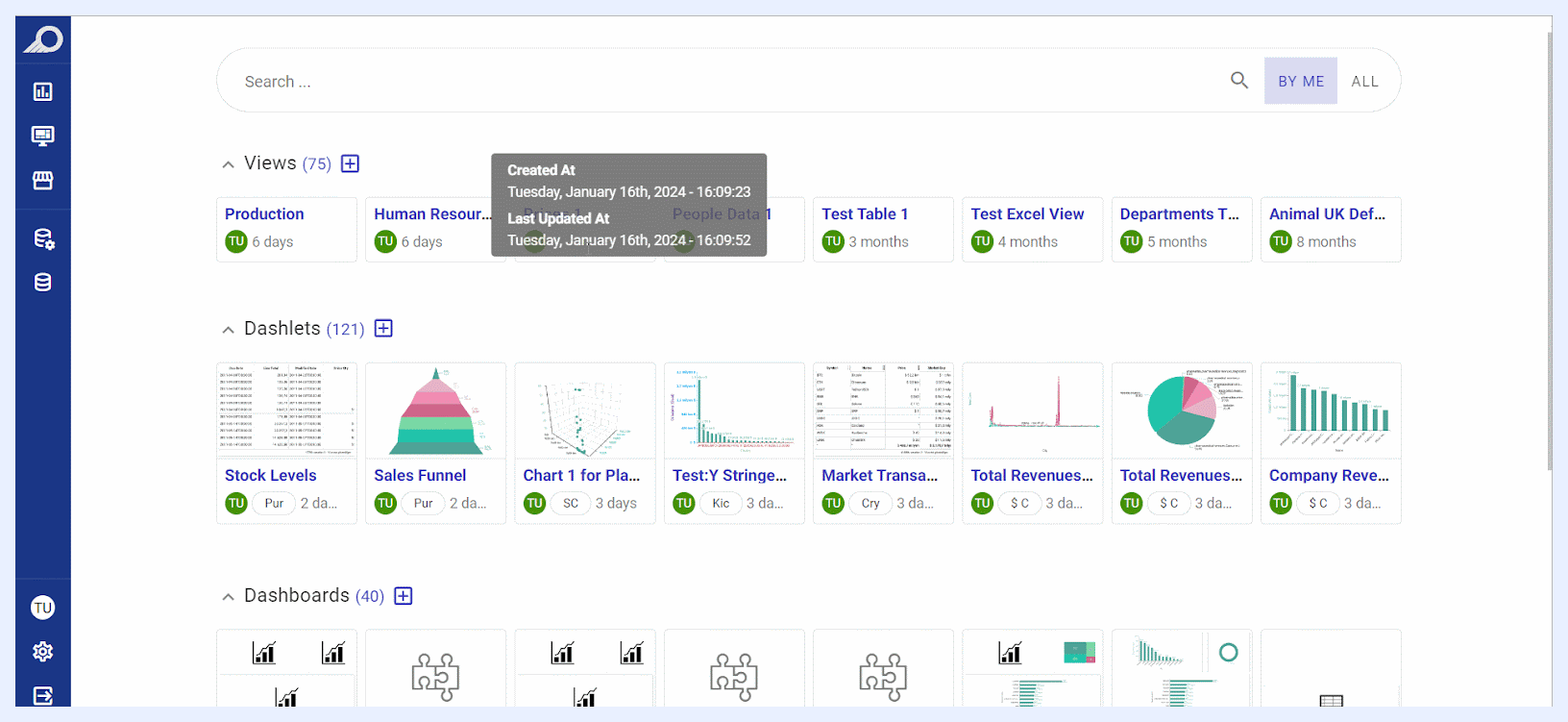The height and width of the screenshot is (722, 1568).
Task: Open the database icon in sidebar
Action: (x=43, y=282)
